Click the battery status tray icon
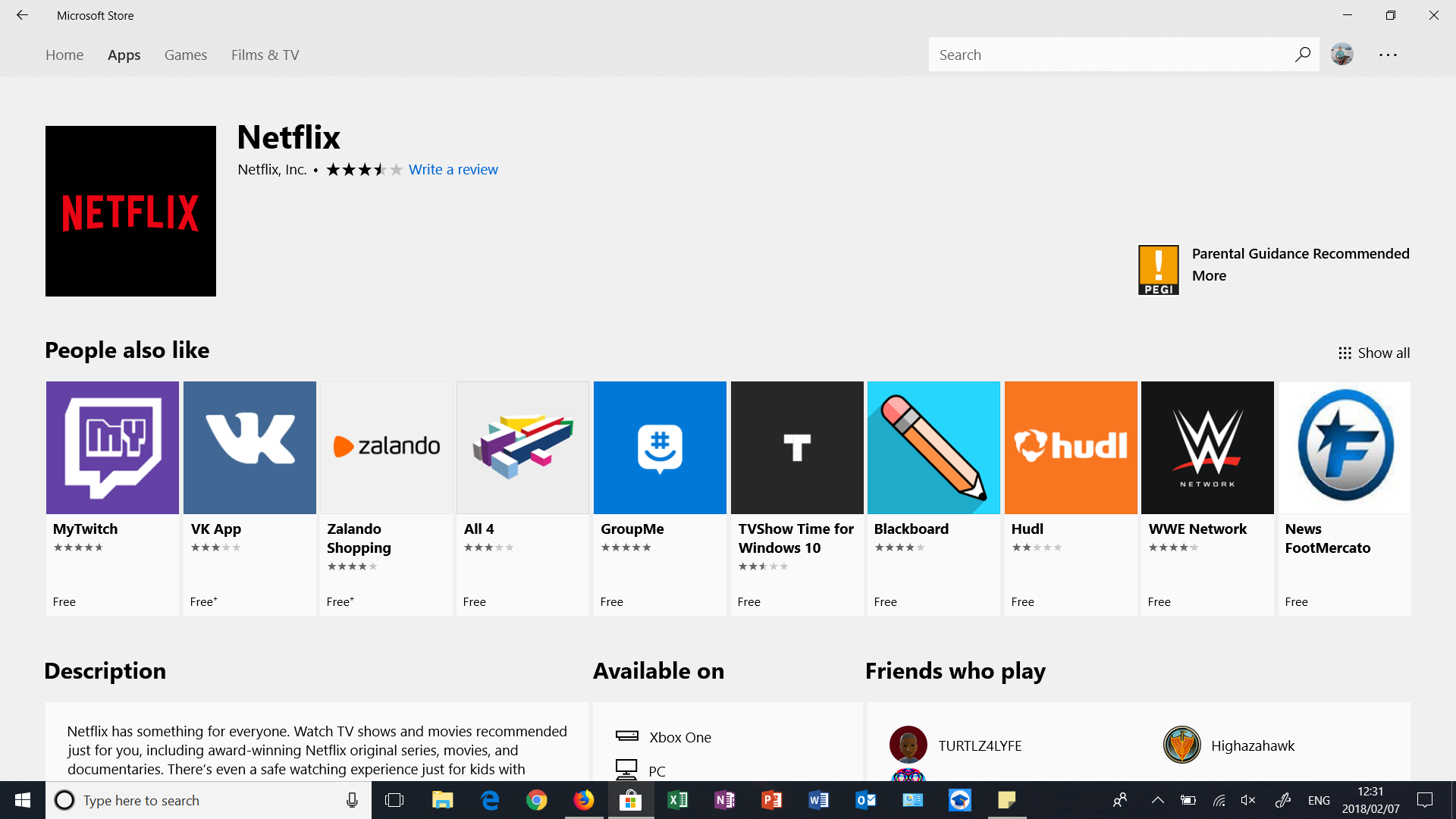 [1188, 800]
